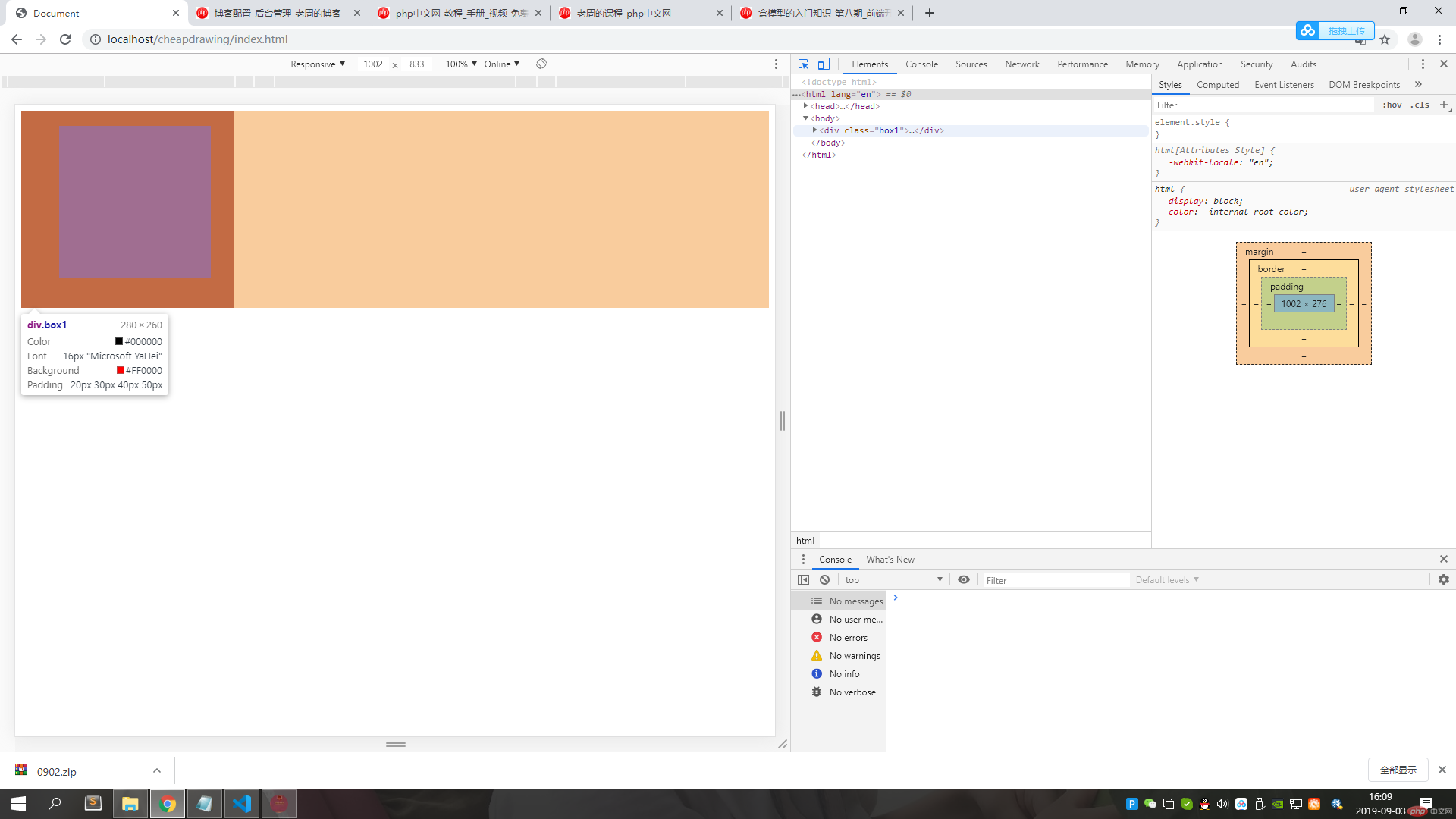Open the Chrome profile avatar
This screenshot has width=1456, height=819.
click(x=1415, y=39)
